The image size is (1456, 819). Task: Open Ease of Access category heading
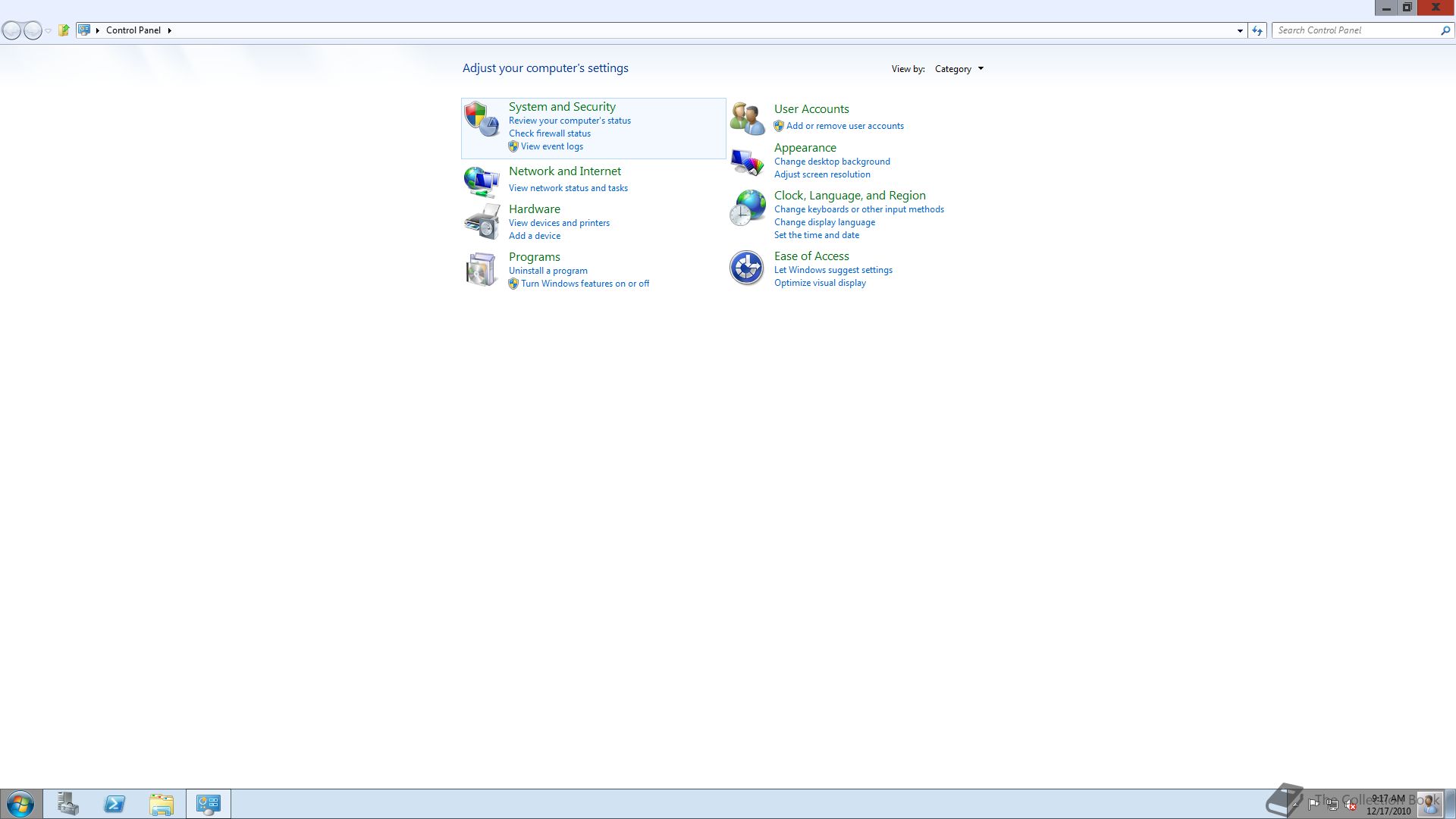coord(811,256)
